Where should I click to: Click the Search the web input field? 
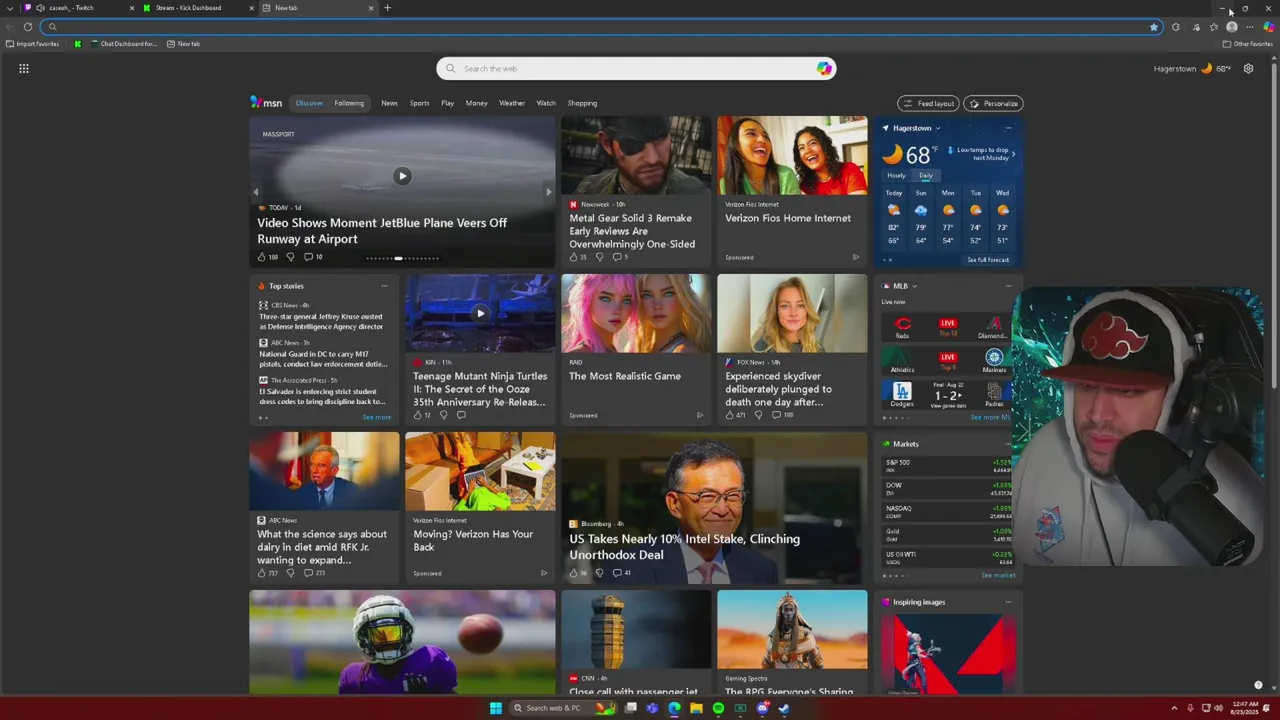coord(636,68)
